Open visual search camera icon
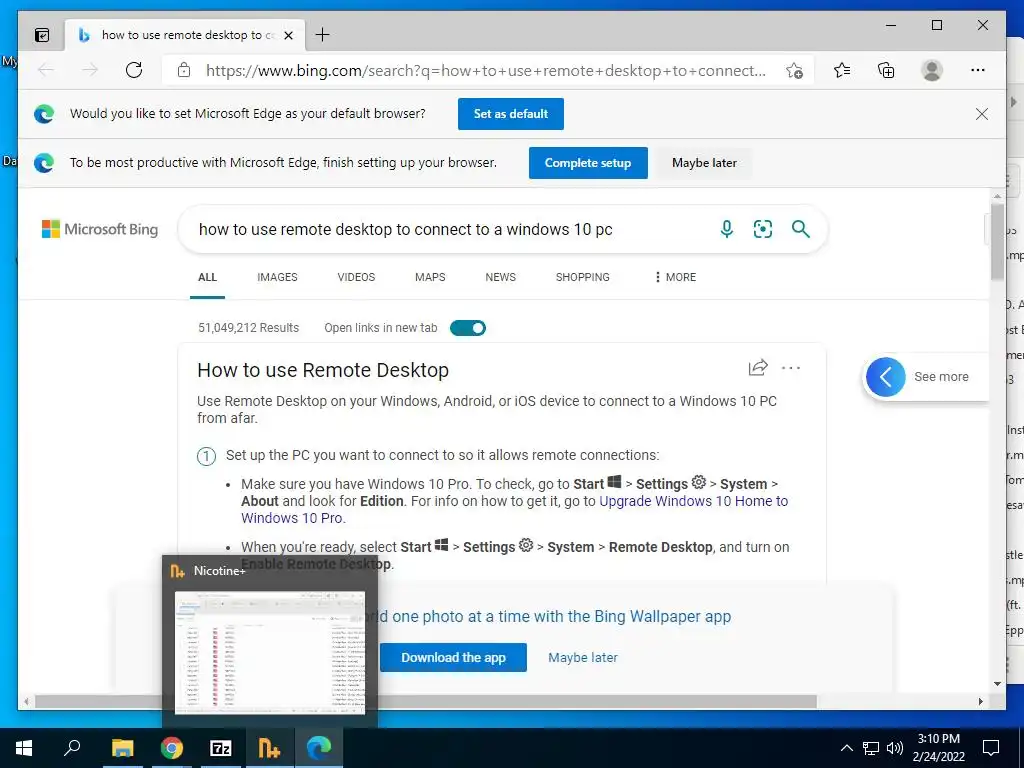This screenshot has width=1024, height=768. (763, 229)
